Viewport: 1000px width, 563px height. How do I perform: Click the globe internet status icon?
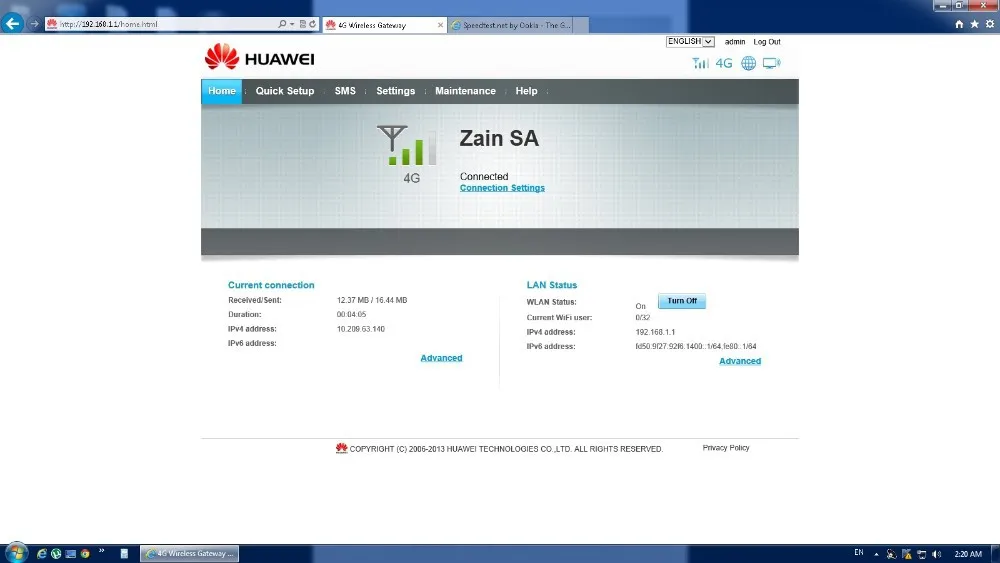click(x=748, y=63)
